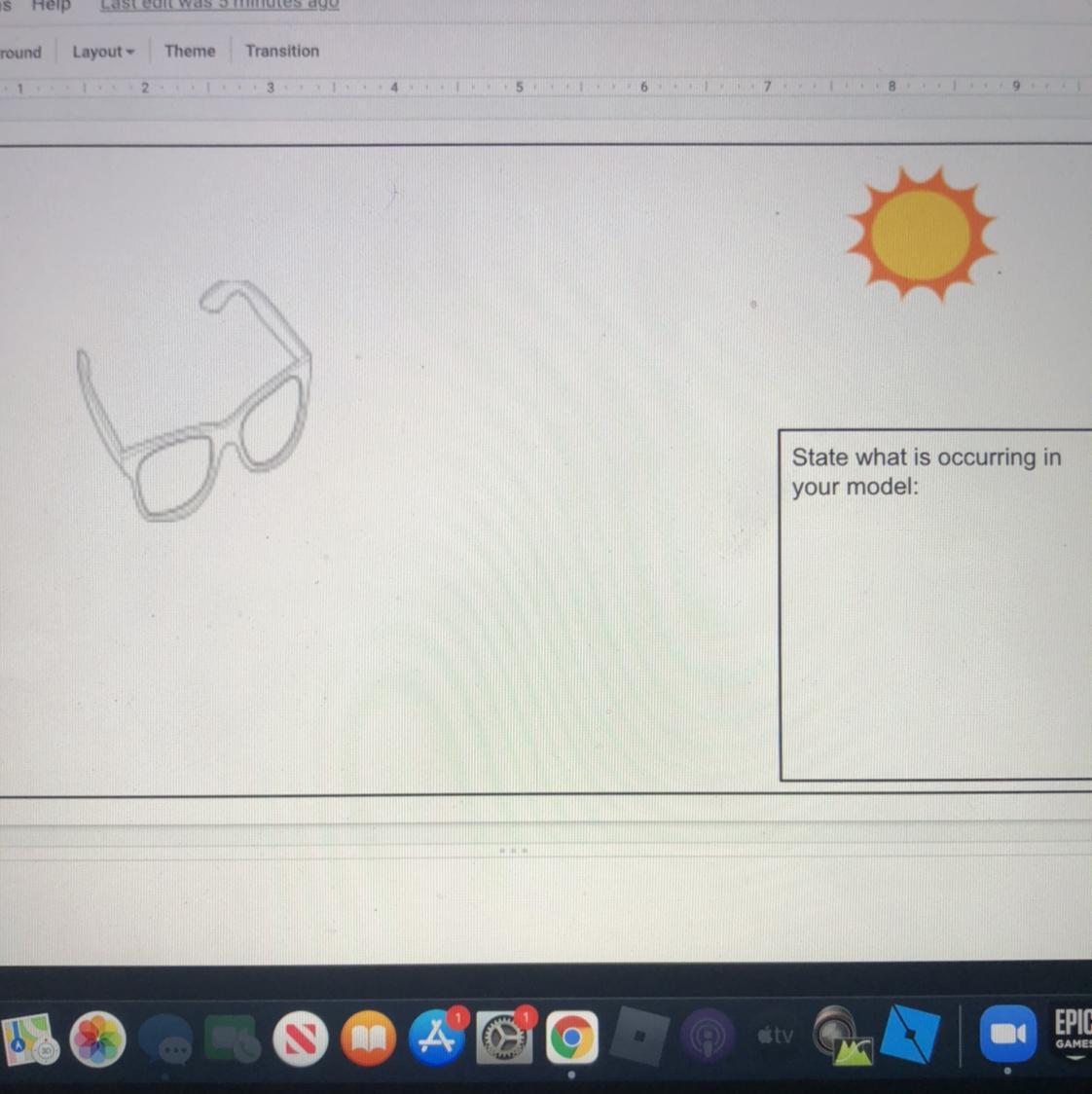Launch Epic Games from the dock
The height and width of the screenshot is (1094, 1092).
[1073, 1030]
